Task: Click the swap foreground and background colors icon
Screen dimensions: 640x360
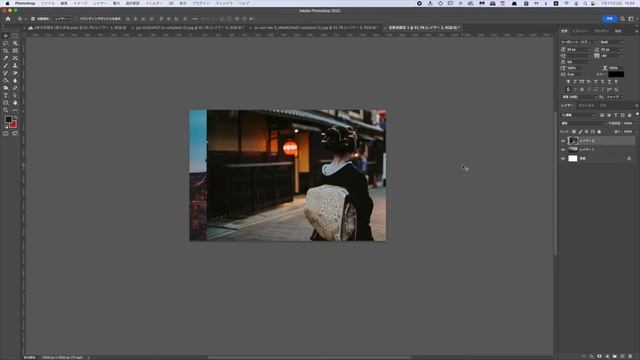Action: point(16,118)
